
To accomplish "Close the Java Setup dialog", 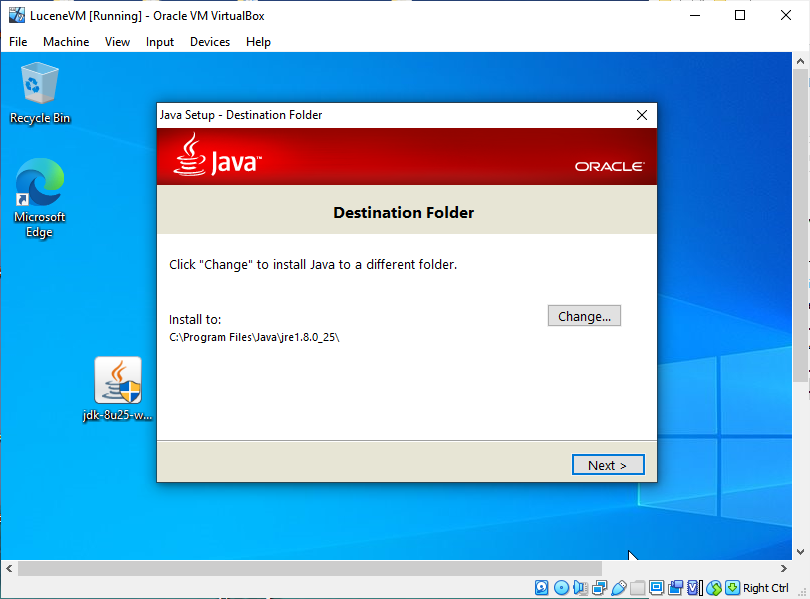I will (x=642, y=115).
